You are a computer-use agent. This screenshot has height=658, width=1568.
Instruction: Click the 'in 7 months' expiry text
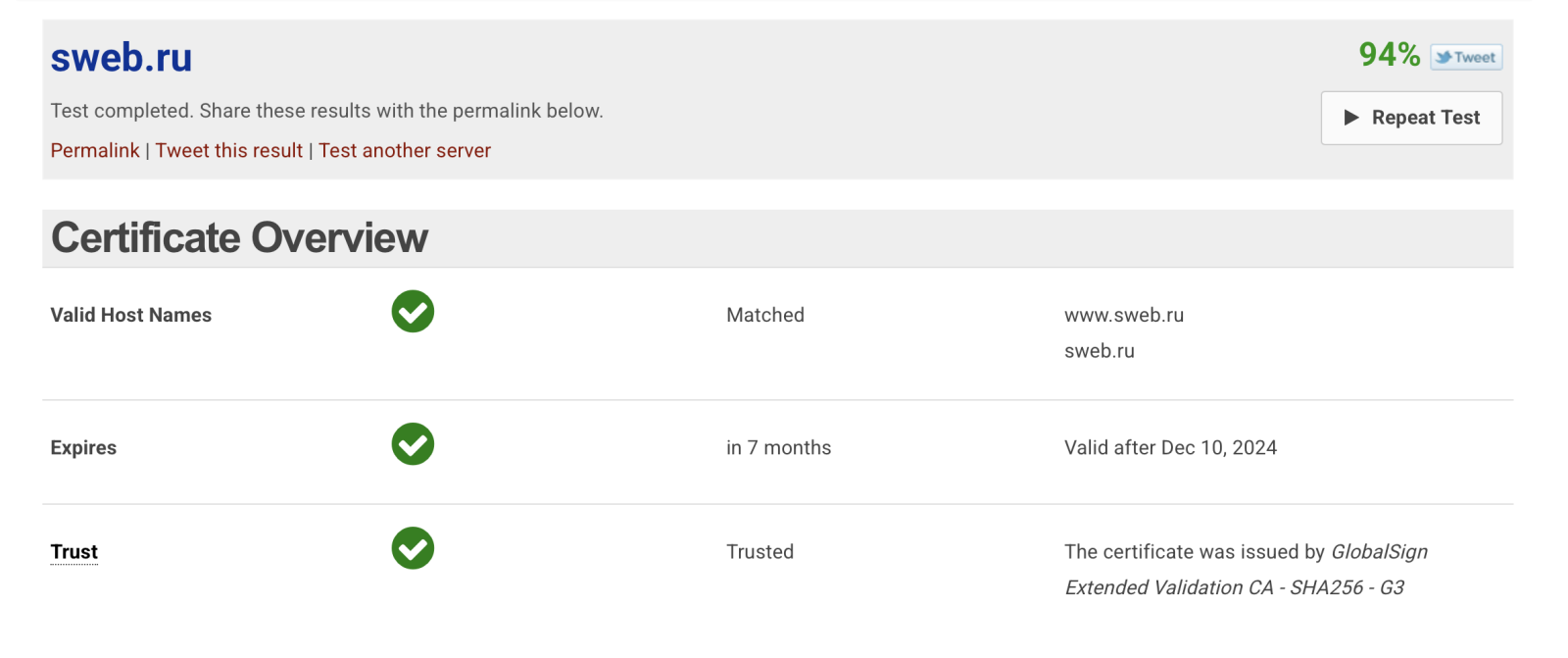pos(778,448)
